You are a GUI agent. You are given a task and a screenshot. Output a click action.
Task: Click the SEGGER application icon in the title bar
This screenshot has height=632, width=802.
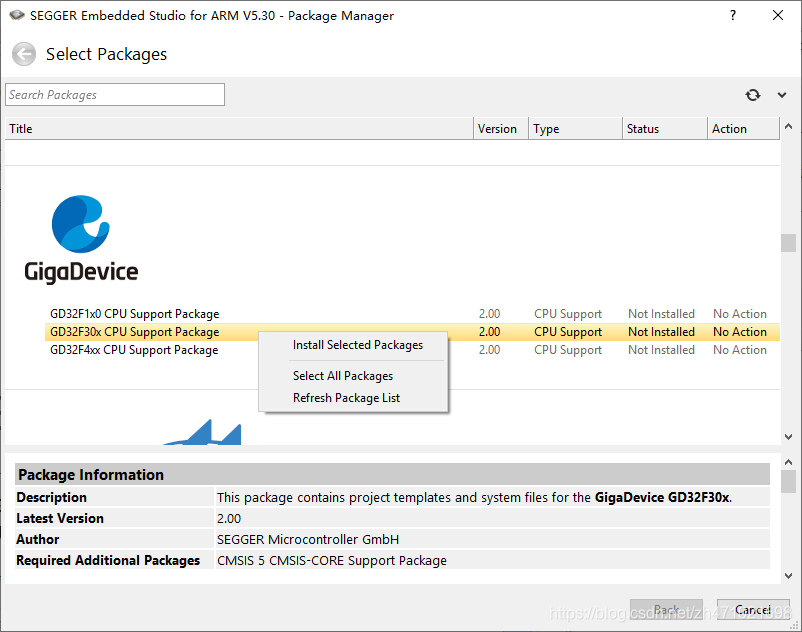tap(17, 15)
